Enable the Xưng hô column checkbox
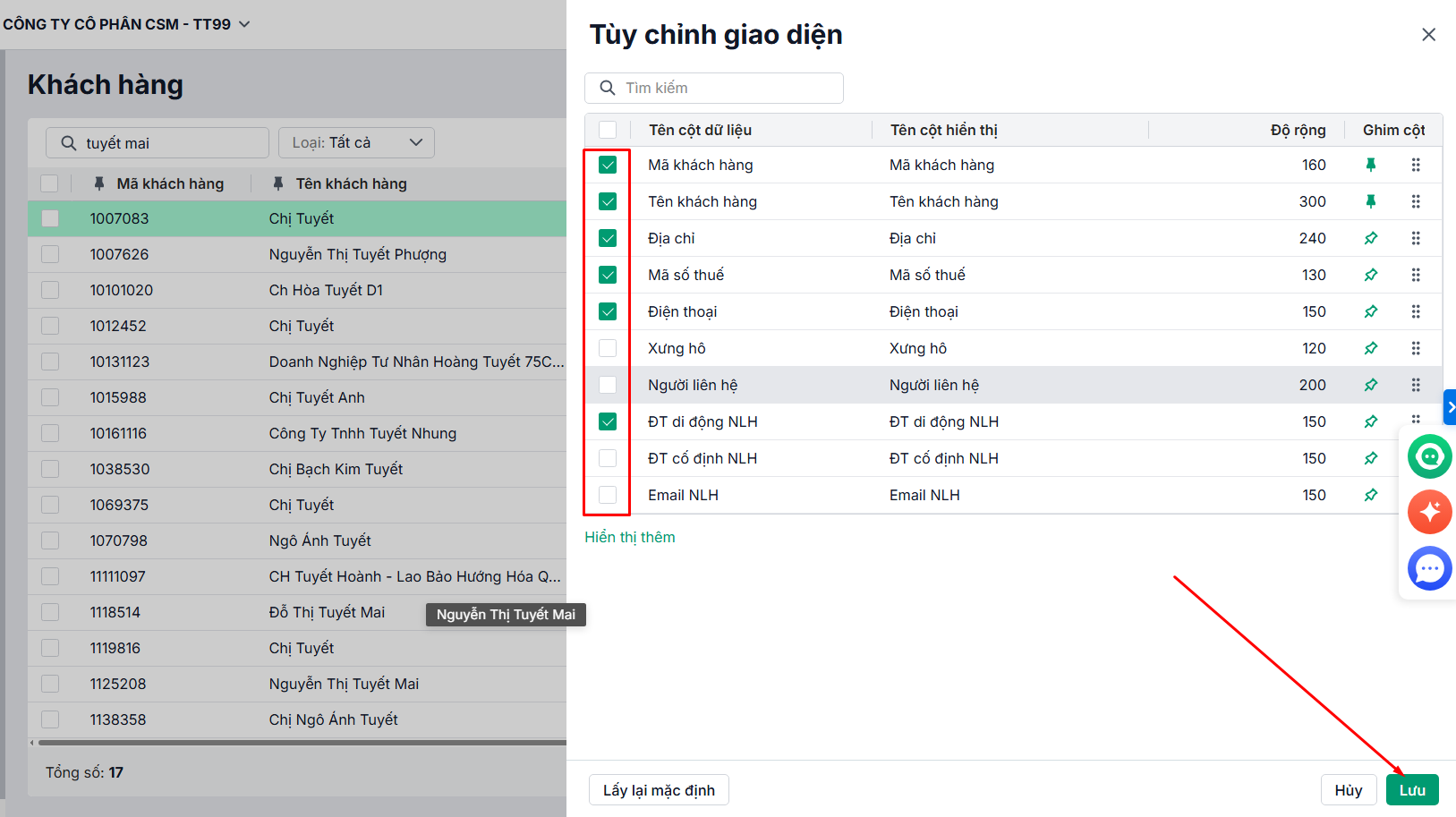Viewport: 1456px width, 817px height. tap(608, 348)
